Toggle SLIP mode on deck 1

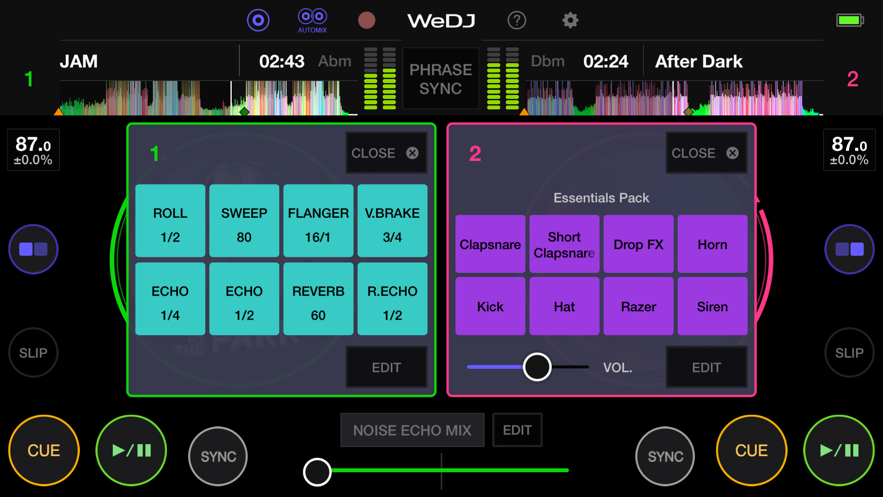(x=34, y=353)
